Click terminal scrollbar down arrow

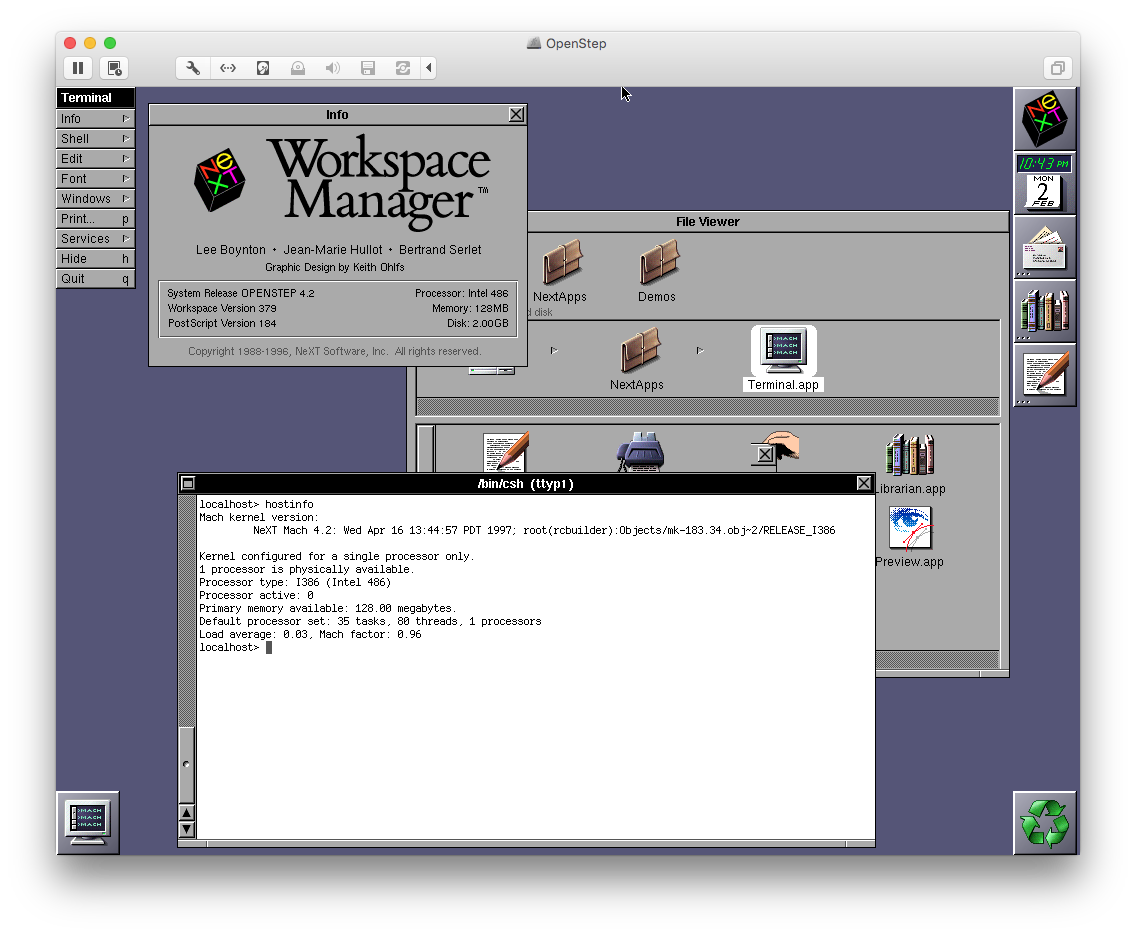[x=187, y=830]
